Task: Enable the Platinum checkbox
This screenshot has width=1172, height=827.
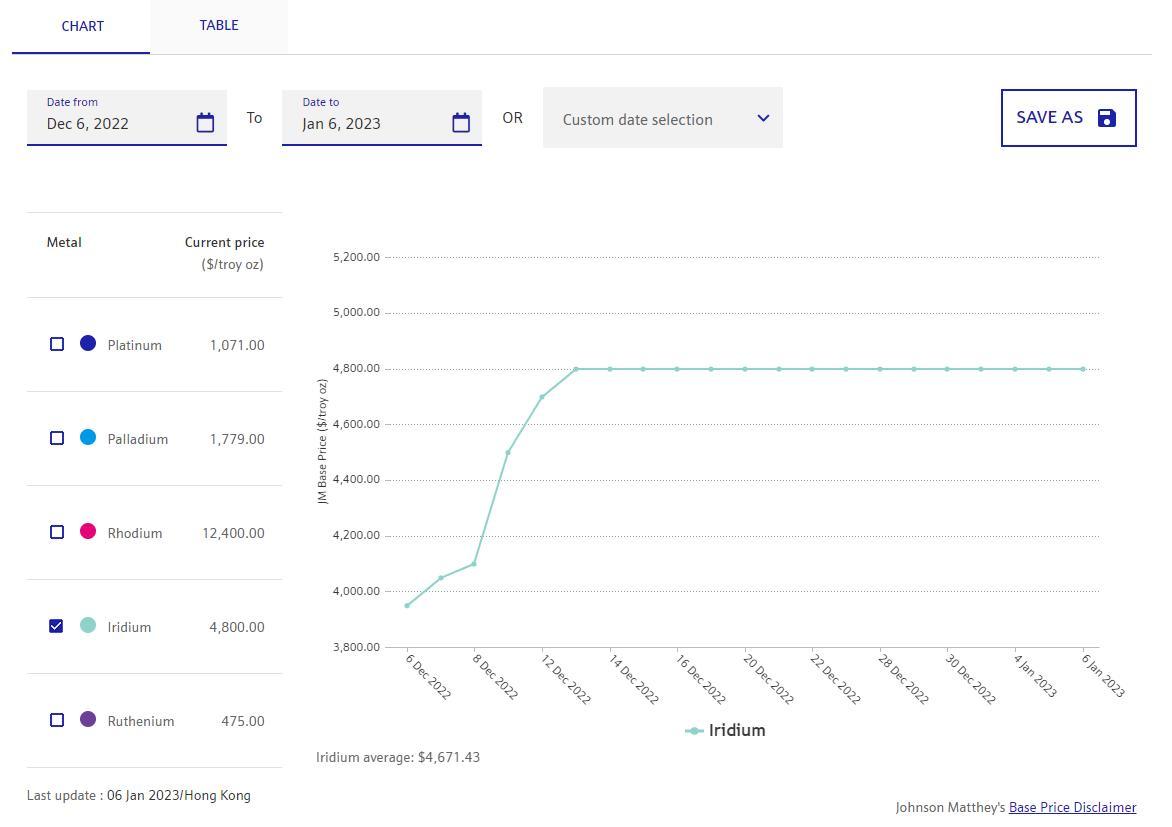Action: click(x=57, y=344)
